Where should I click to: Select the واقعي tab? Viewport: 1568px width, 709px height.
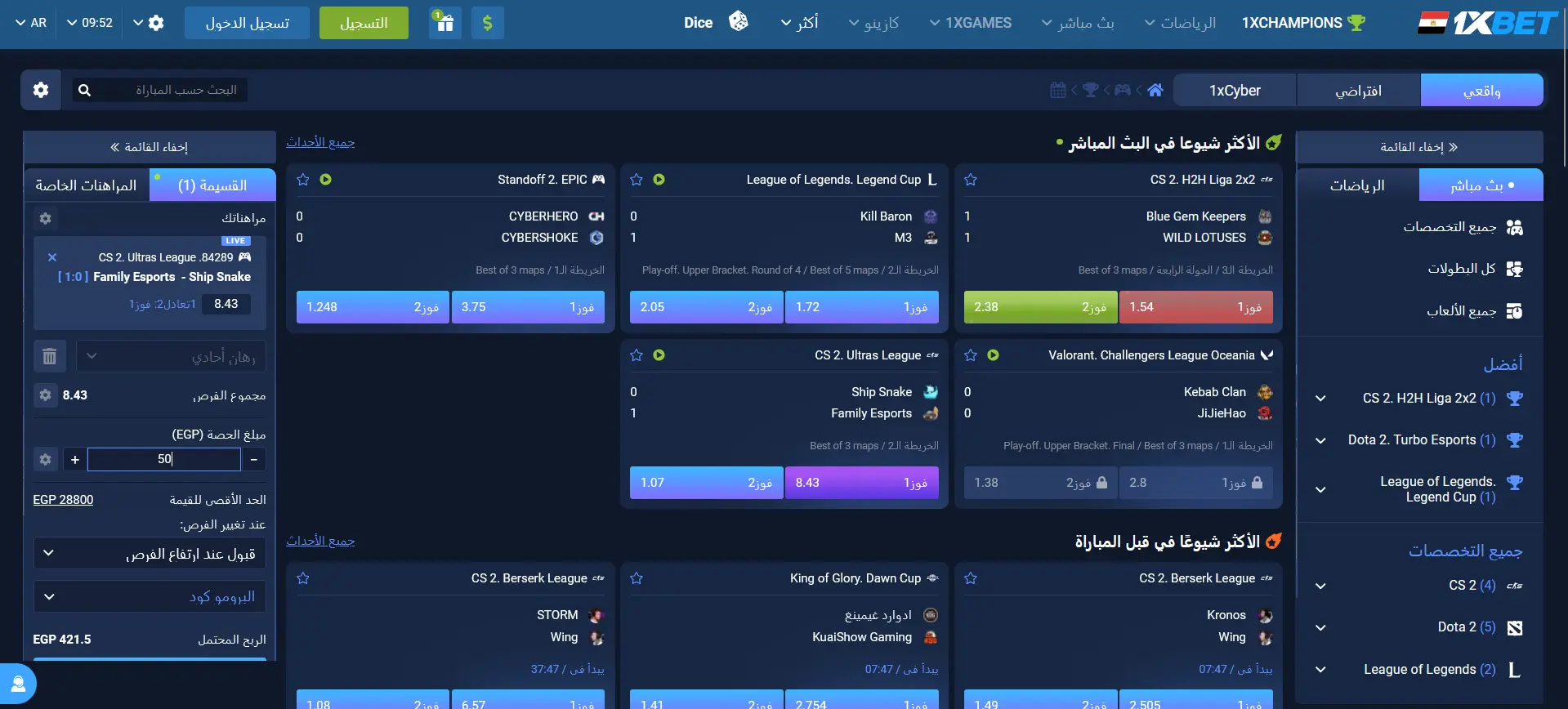pos(1482,90)
